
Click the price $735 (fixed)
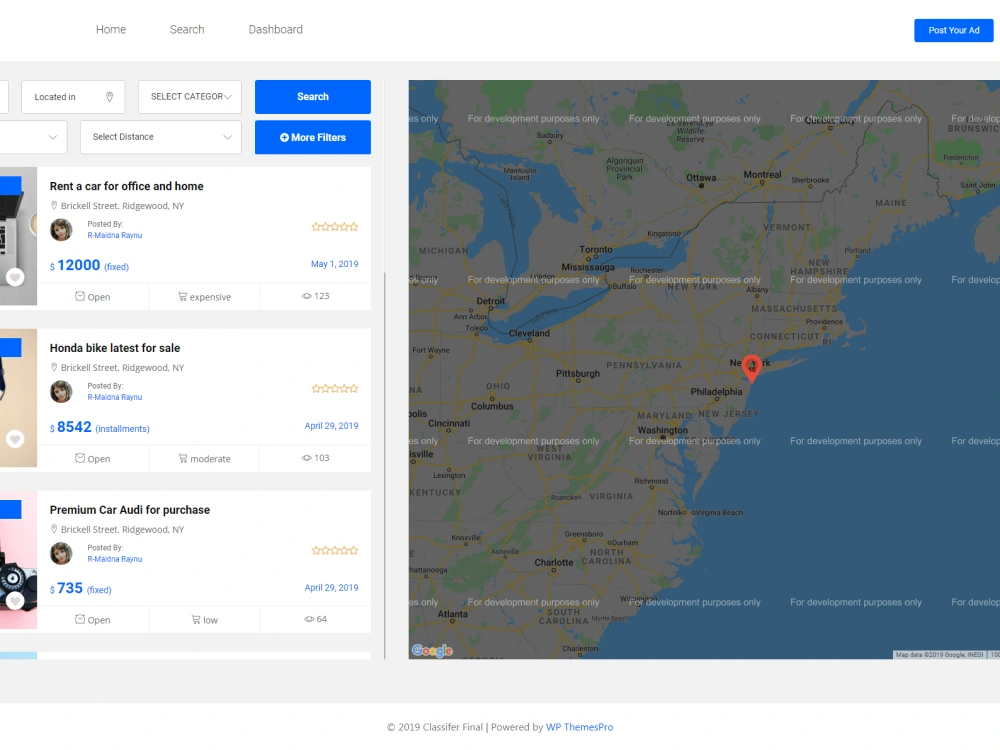pos(80,589)
